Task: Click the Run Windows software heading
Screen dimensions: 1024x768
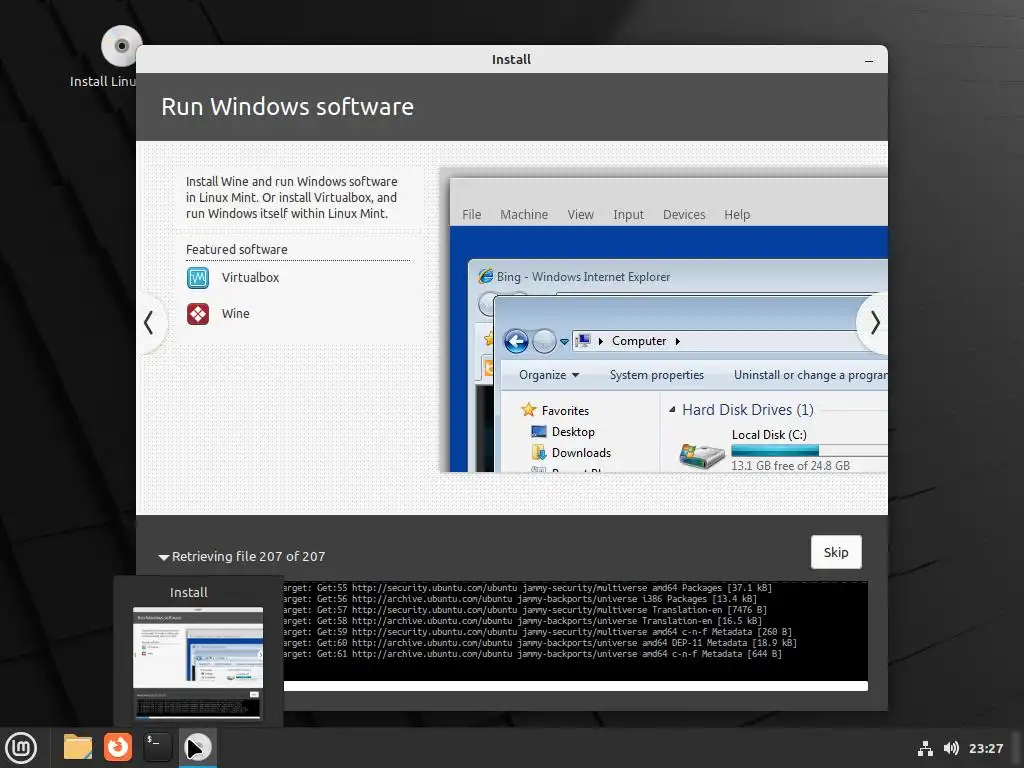Action: point(287,107)
